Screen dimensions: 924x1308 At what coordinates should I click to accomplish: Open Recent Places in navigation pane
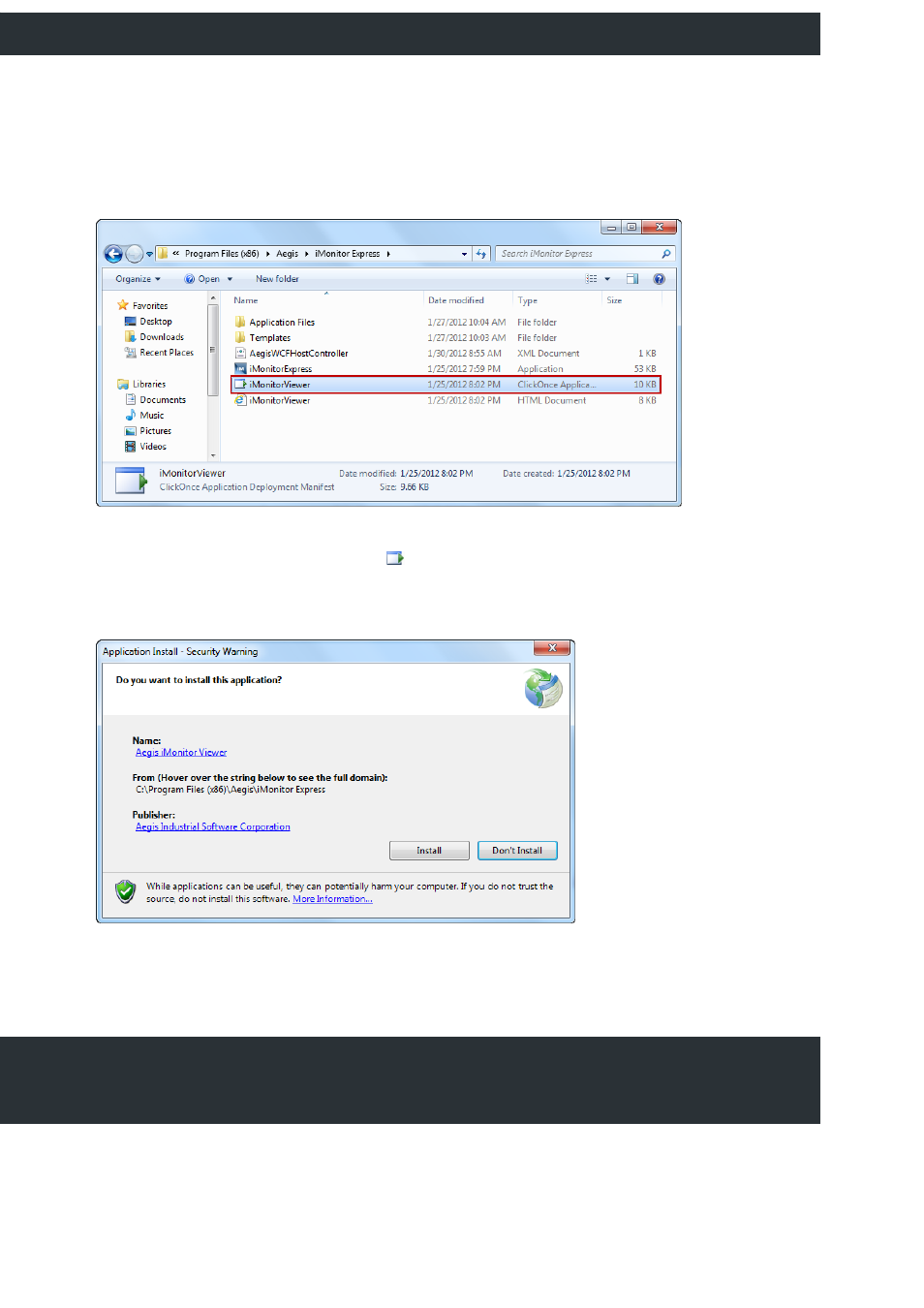coord(167,353)
